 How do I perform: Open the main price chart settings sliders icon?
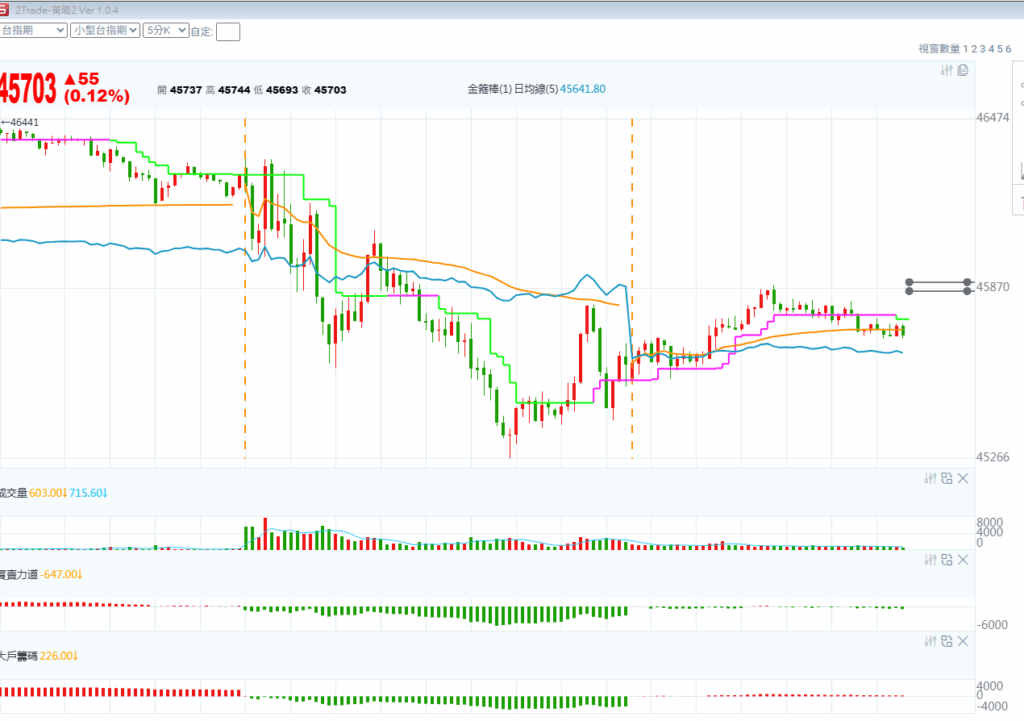click(x=946, y=71)
